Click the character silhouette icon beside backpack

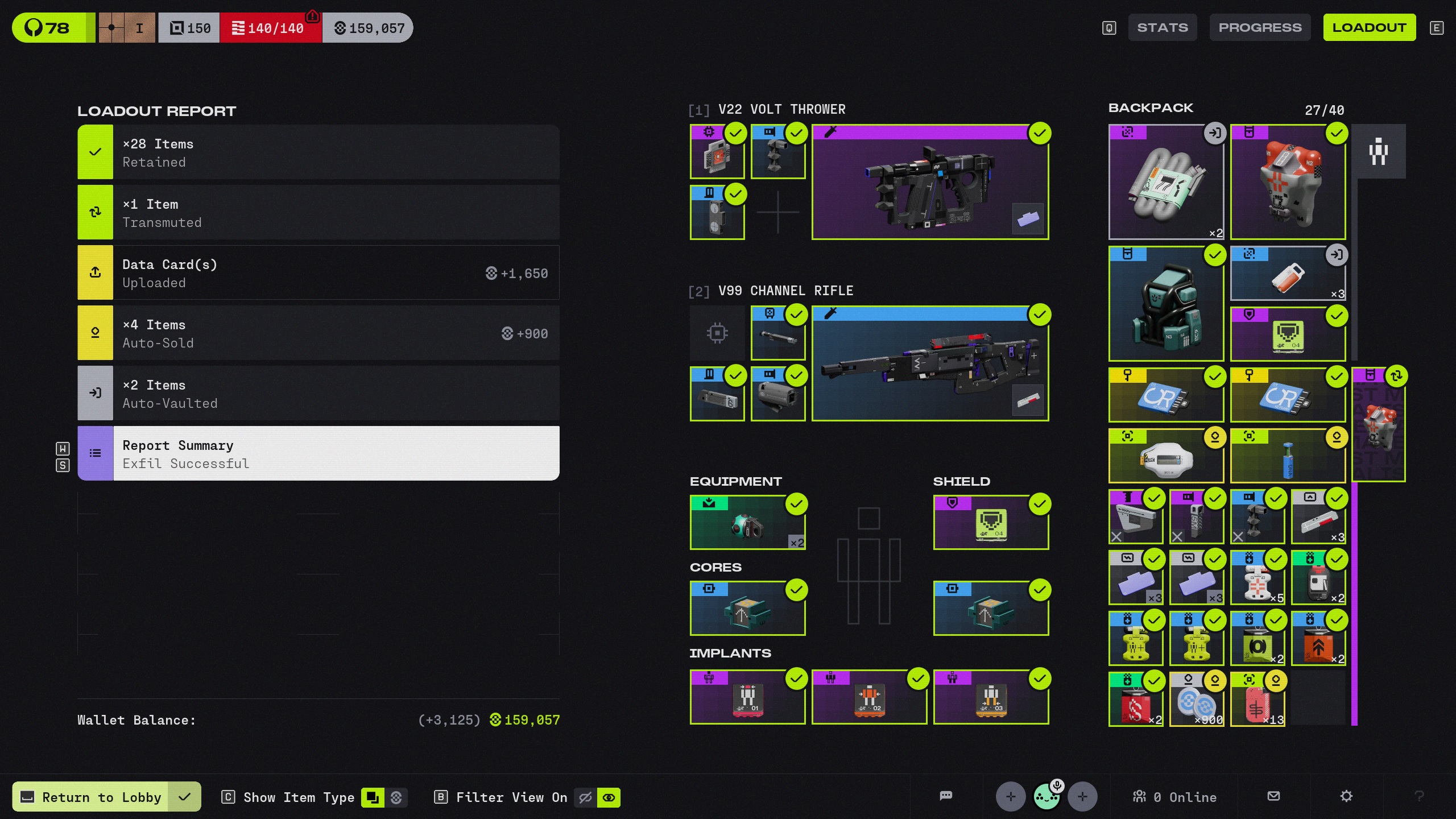[1378, 152]
